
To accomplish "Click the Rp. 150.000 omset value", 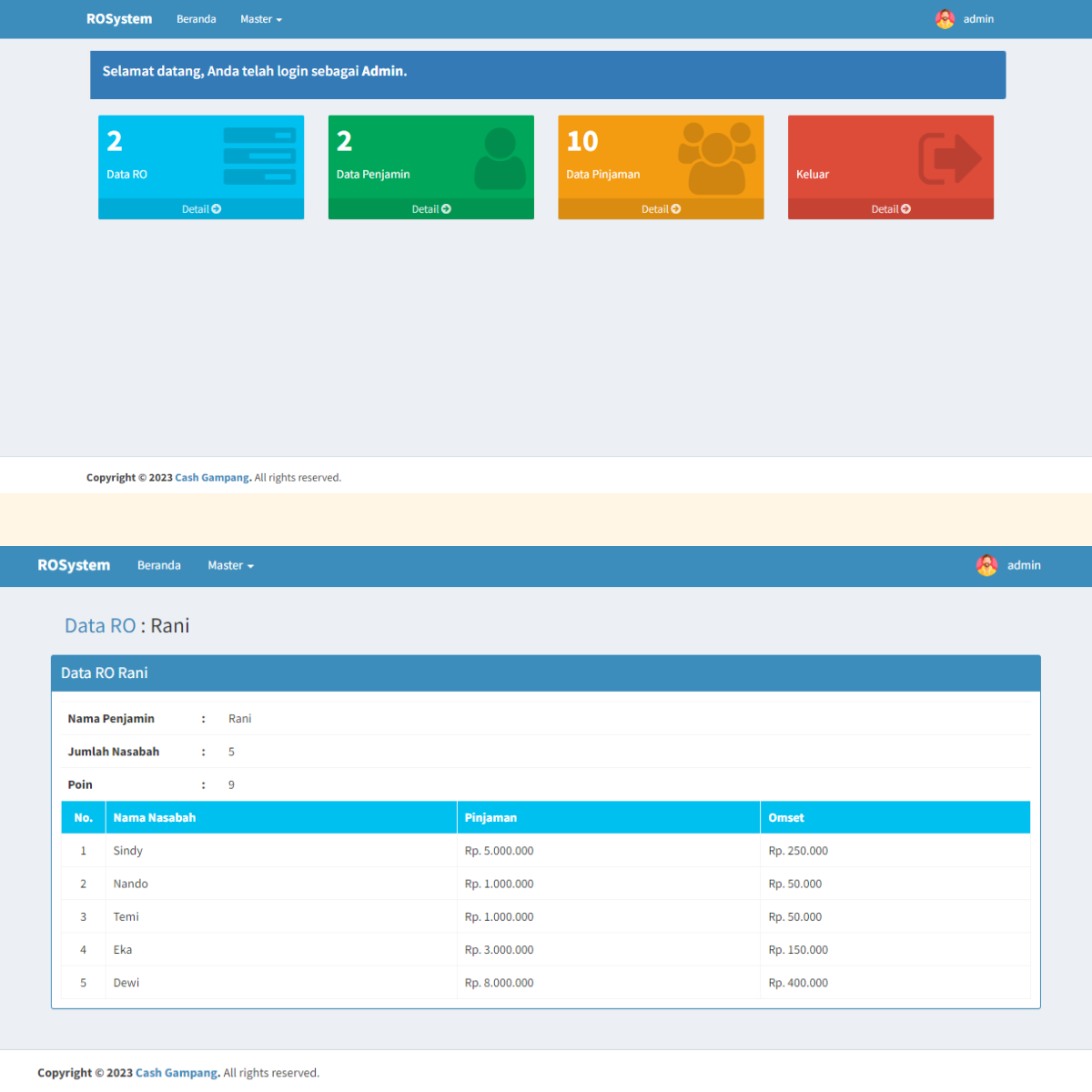I will [798, 950].
